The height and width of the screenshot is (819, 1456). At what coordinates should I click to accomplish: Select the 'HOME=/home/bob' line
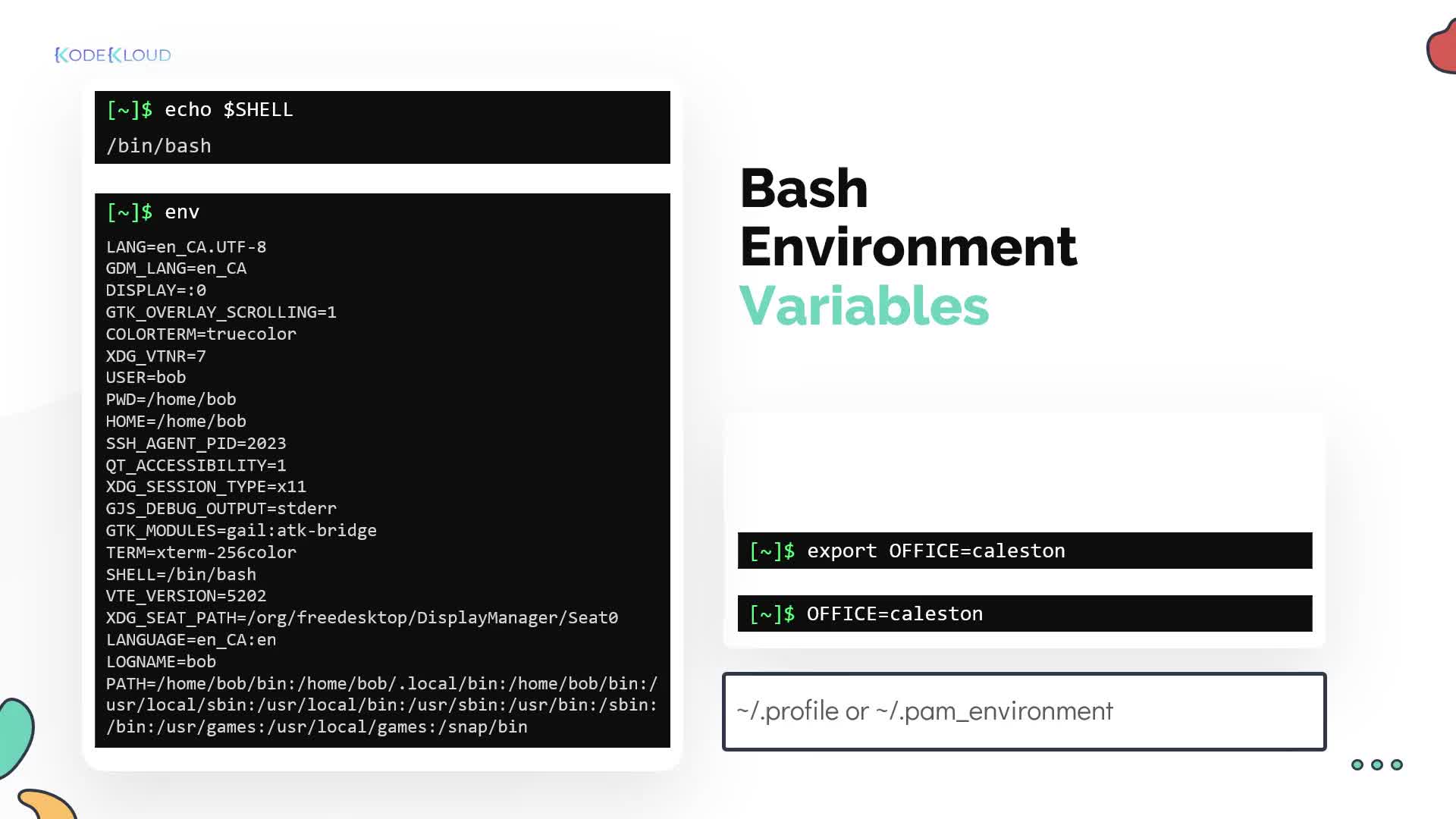(176, 422)
